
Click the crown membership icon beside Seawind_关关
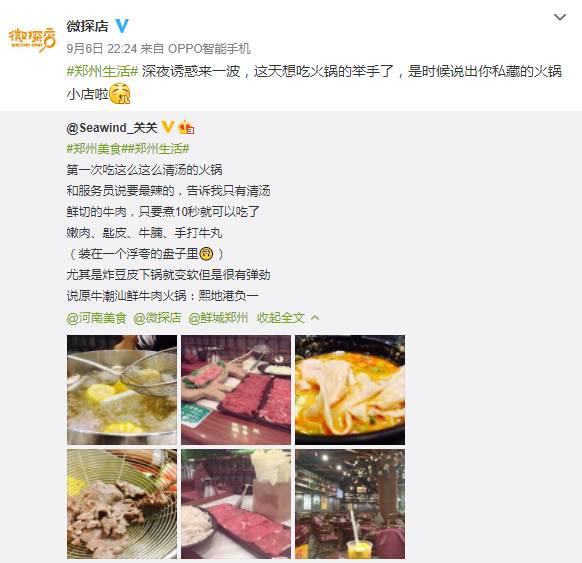186,127
